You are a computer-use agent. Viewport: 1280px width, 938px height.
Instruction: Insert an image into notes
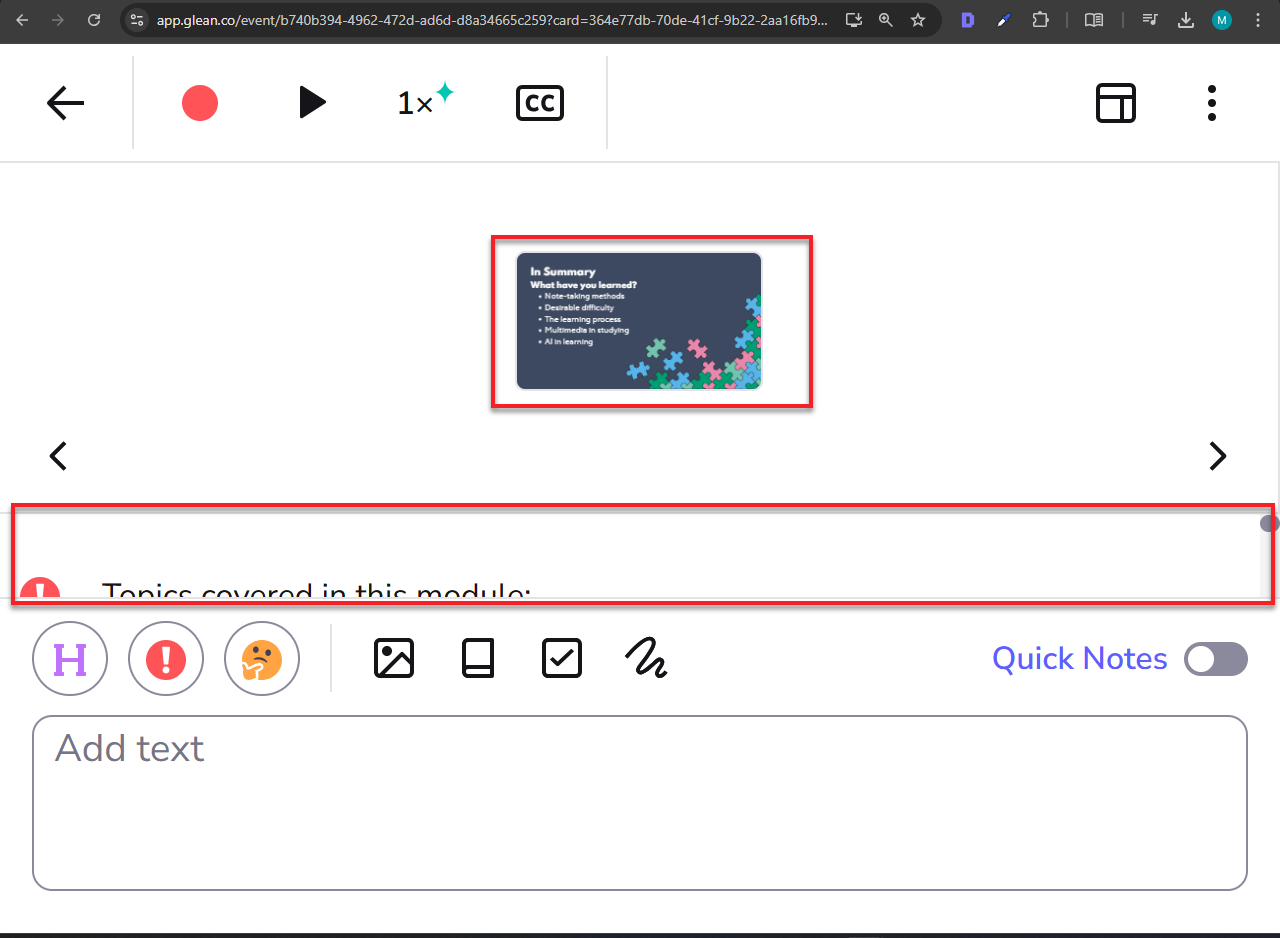(394, 659)
